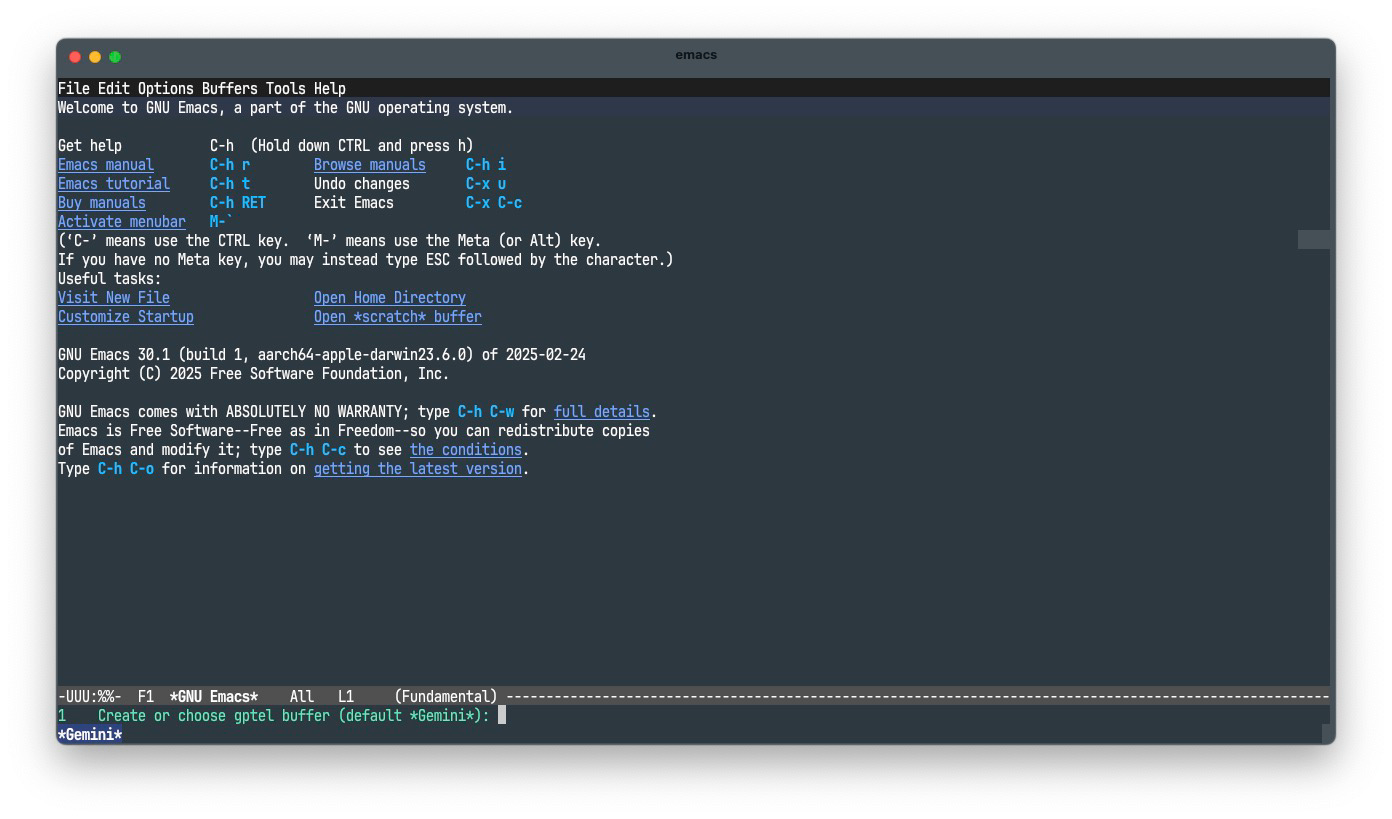This screenshot has height=819, width=1392.
Task: Open the File menu
Action: 74,88
